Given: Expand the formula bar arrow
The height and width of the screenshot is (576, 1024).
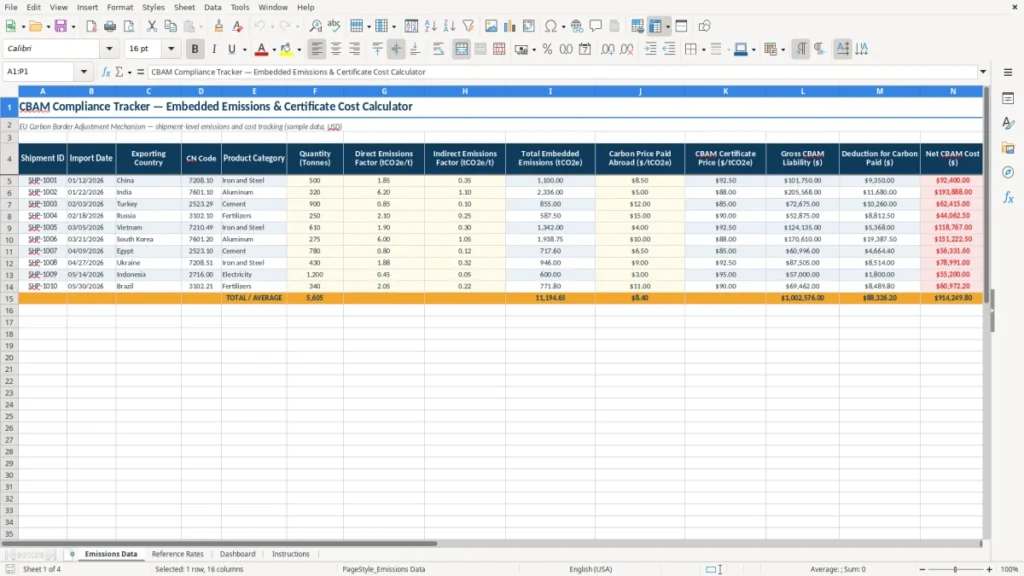Looking at the screenshot, I should pyautogui.click(x=983, y=72).
